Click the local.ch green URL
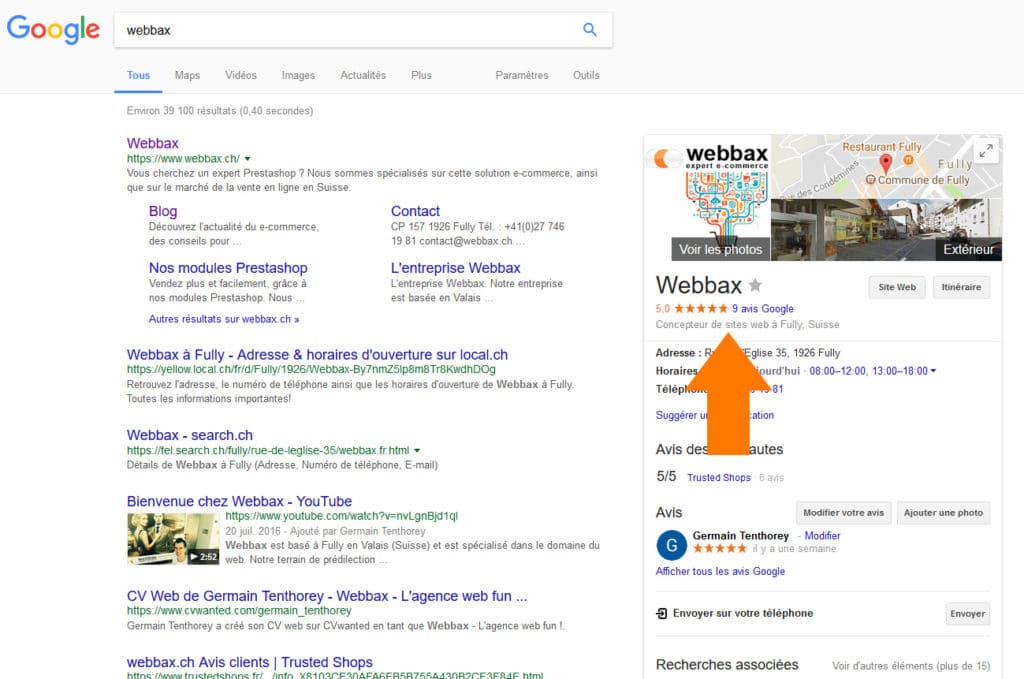Image resolution: width=1024 pixels, height=679 pixels. (x=311, y=370)
